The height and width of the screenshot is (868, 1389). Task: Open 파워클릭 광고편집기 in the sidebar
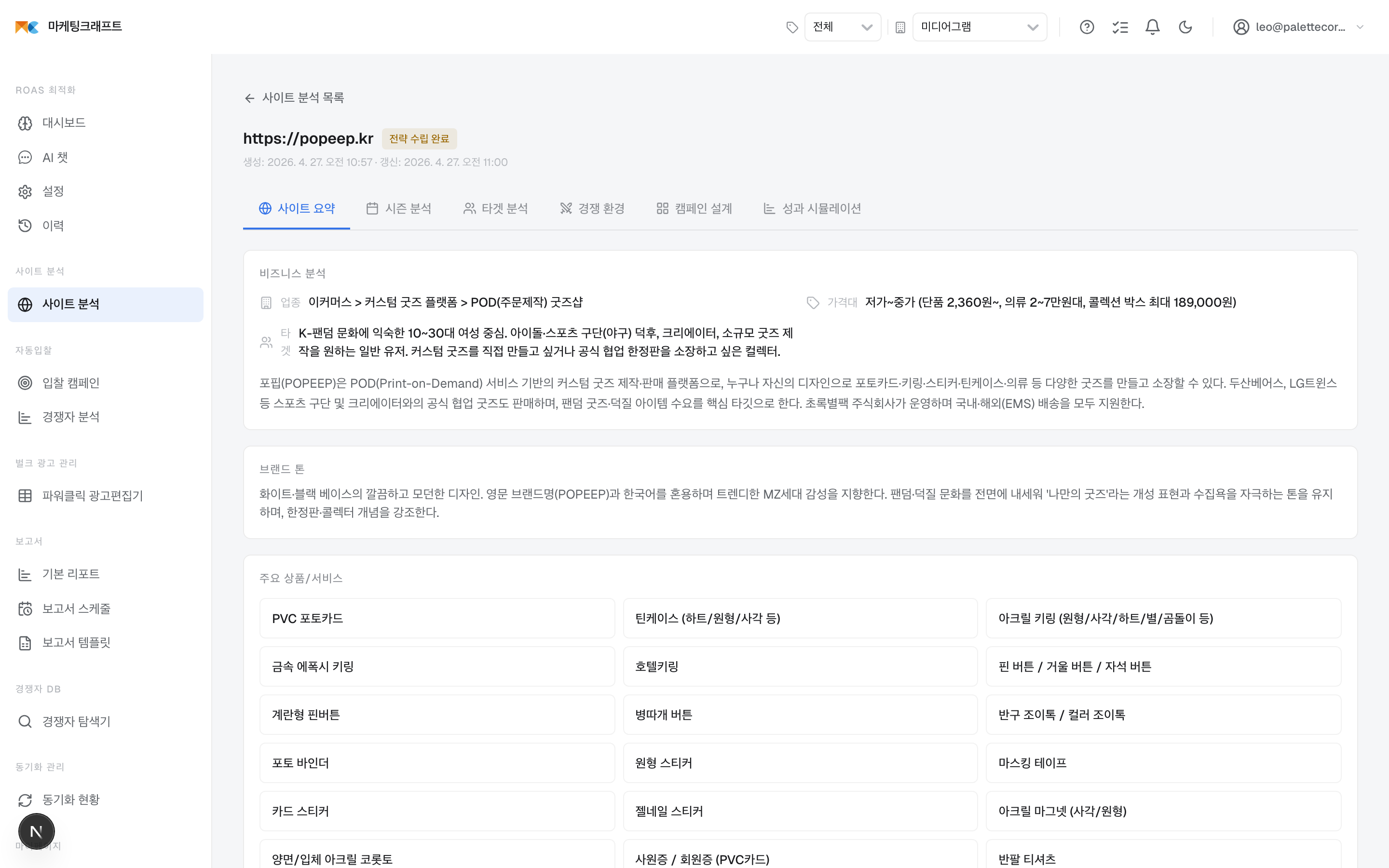click(106, 495)
